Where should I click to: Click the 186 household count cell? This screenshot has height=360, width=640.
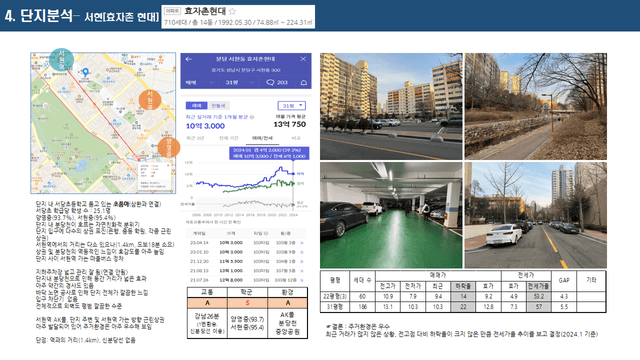[x=362, y=307]
